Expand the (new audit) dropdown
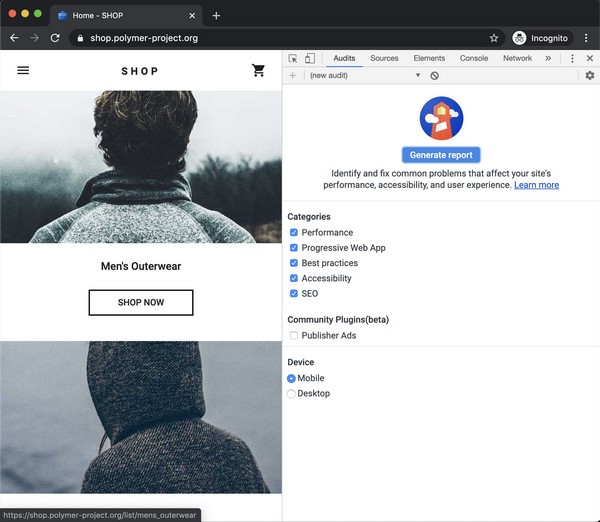 (365, 76)
